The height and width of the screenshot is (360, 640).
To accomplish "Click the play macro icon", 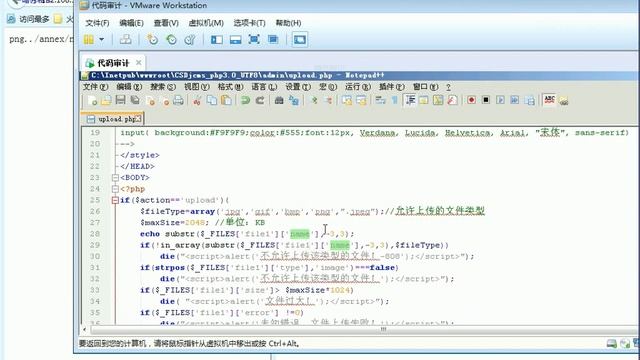I will (500, 100).
